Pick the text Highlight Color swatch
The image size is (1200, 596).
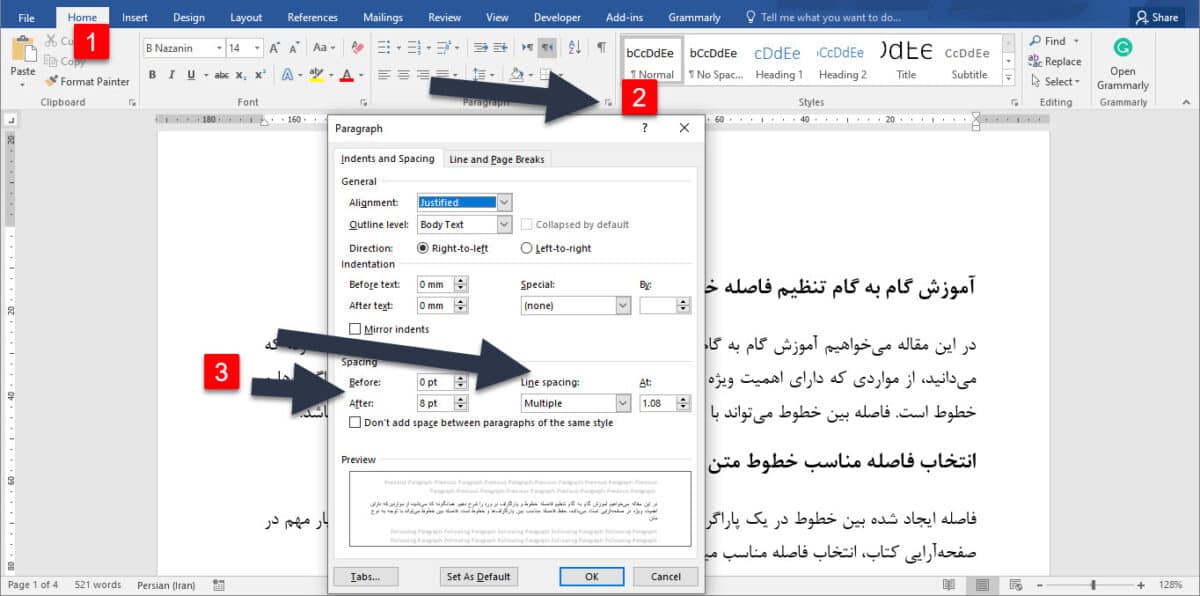pyautogui.click(x=316, y=75)
